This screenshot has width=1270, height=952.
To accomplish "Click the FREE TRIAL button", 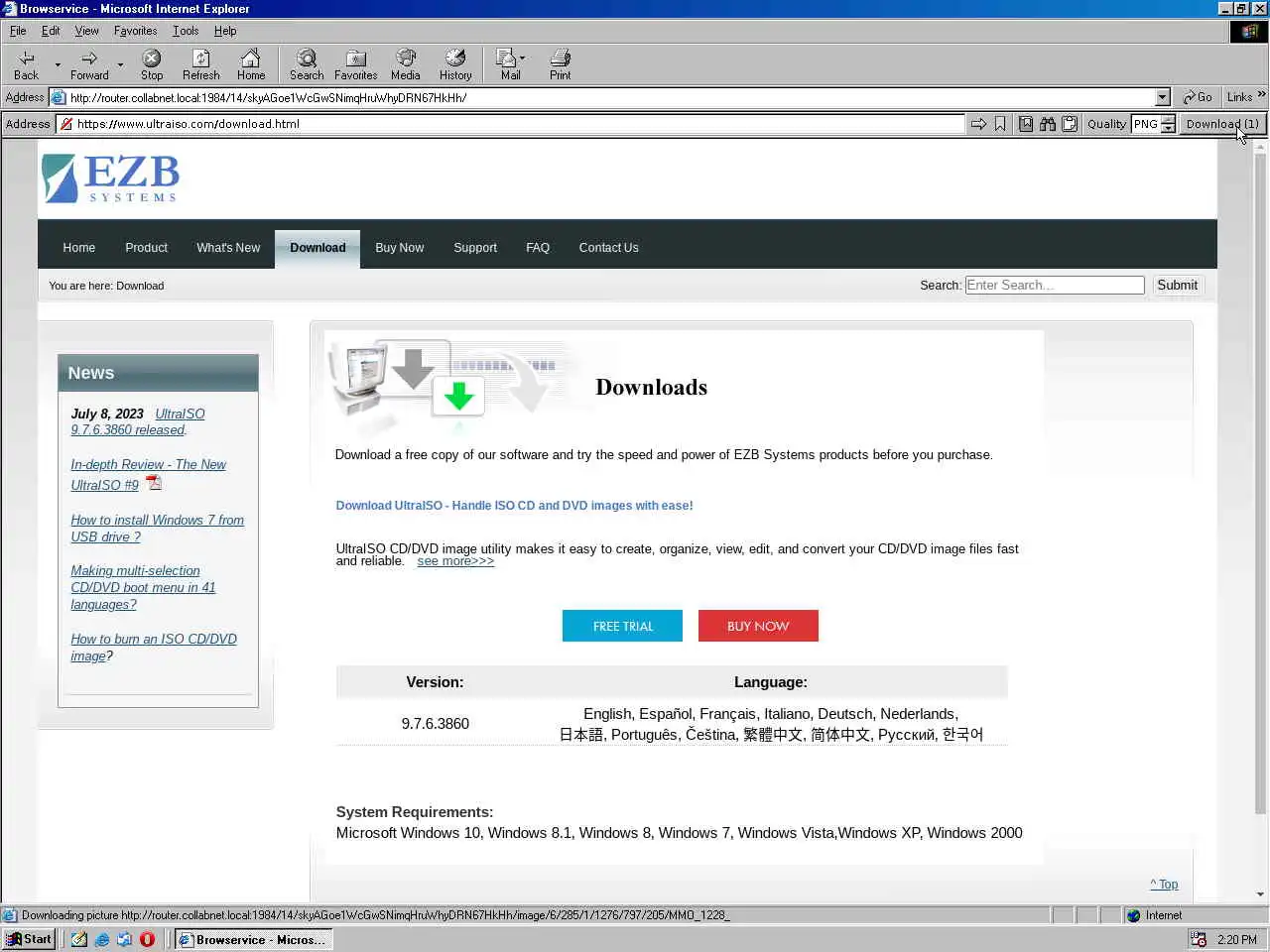I will coord(622,626).
